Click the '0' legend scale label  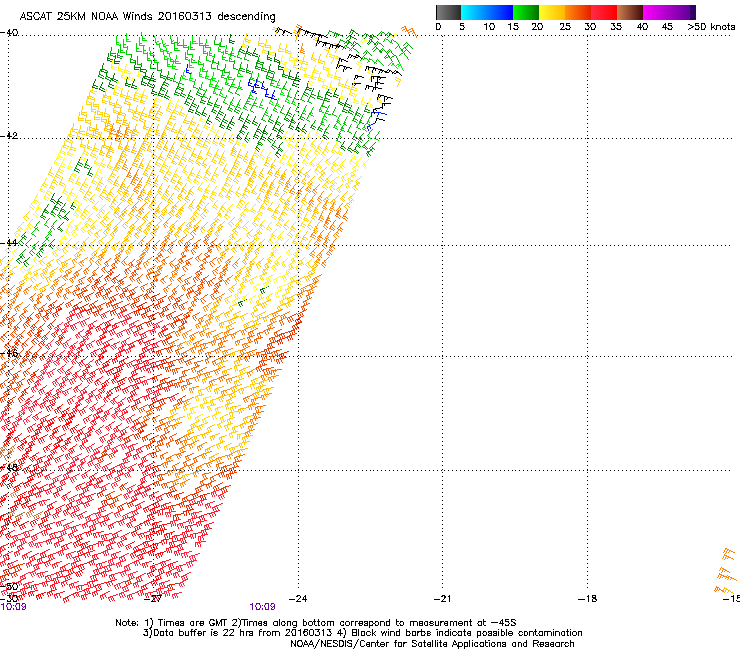tap(438, 27)
